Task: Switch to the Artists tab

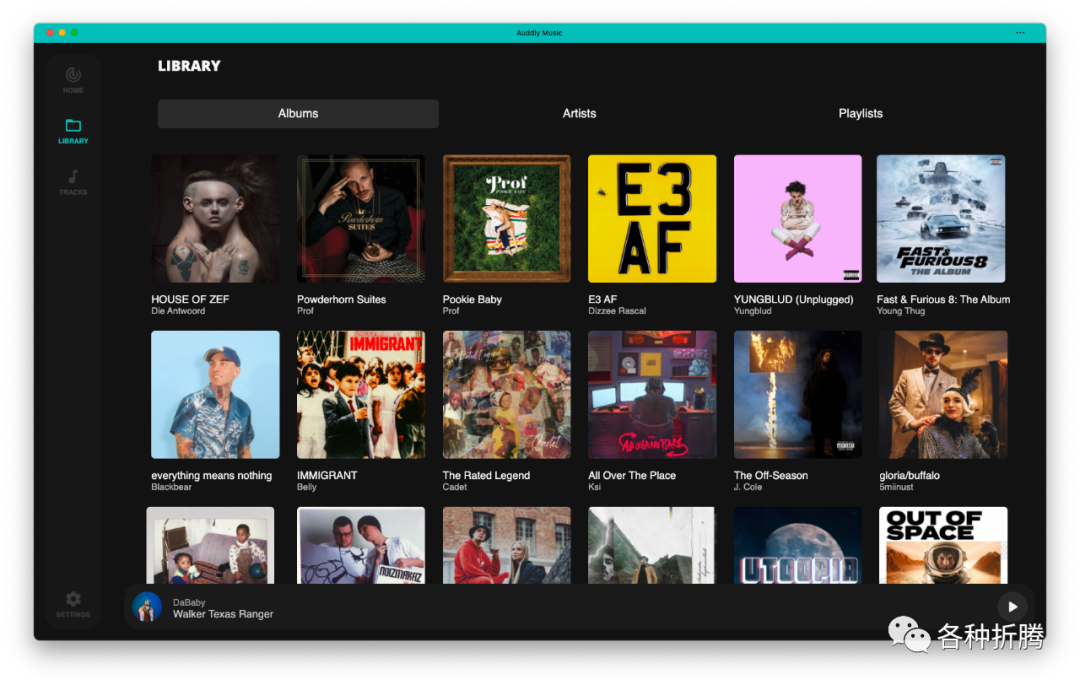Action: click(579, 114)
